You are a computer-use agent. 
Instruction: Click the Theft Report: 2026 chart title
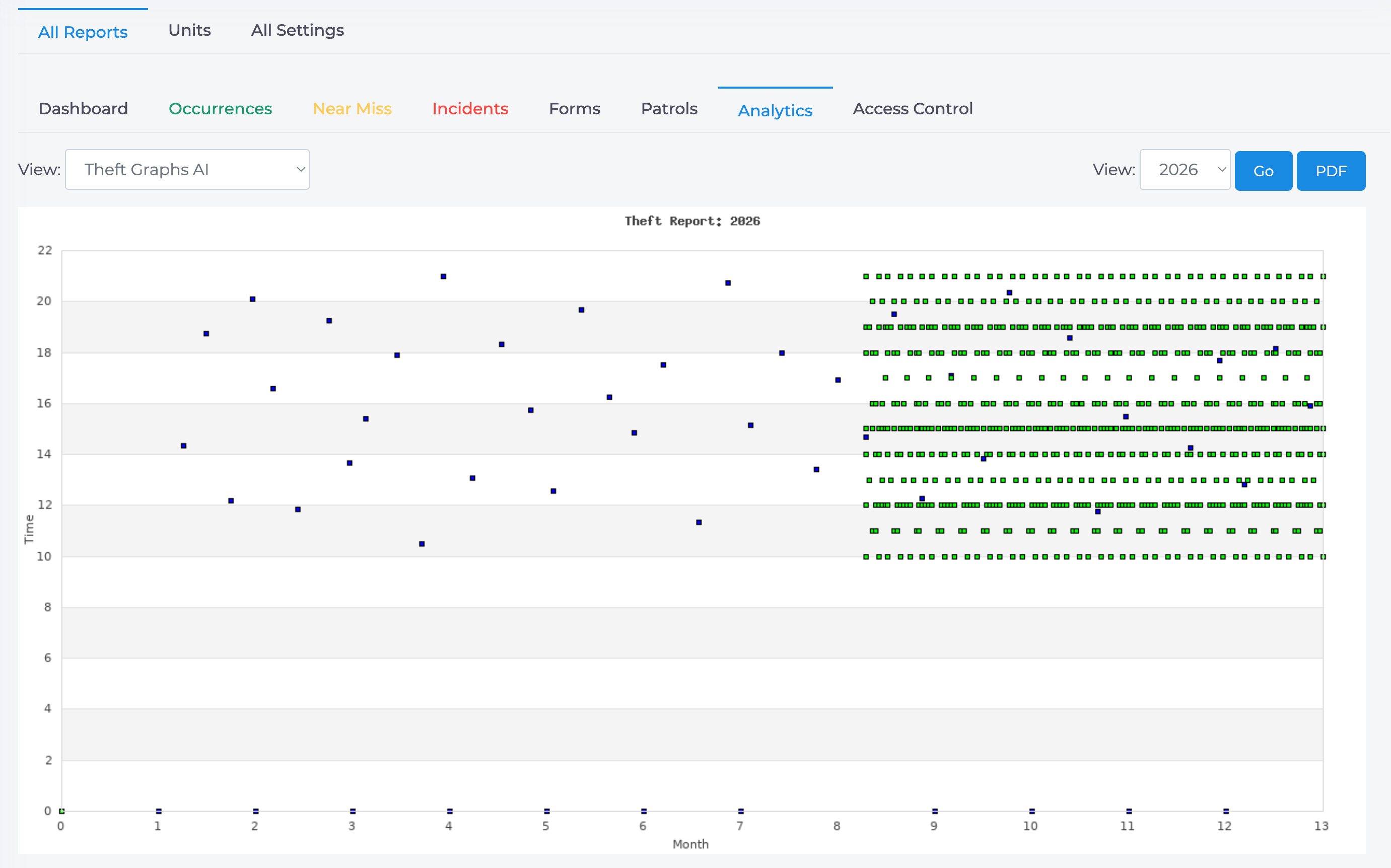click(692, 221)
